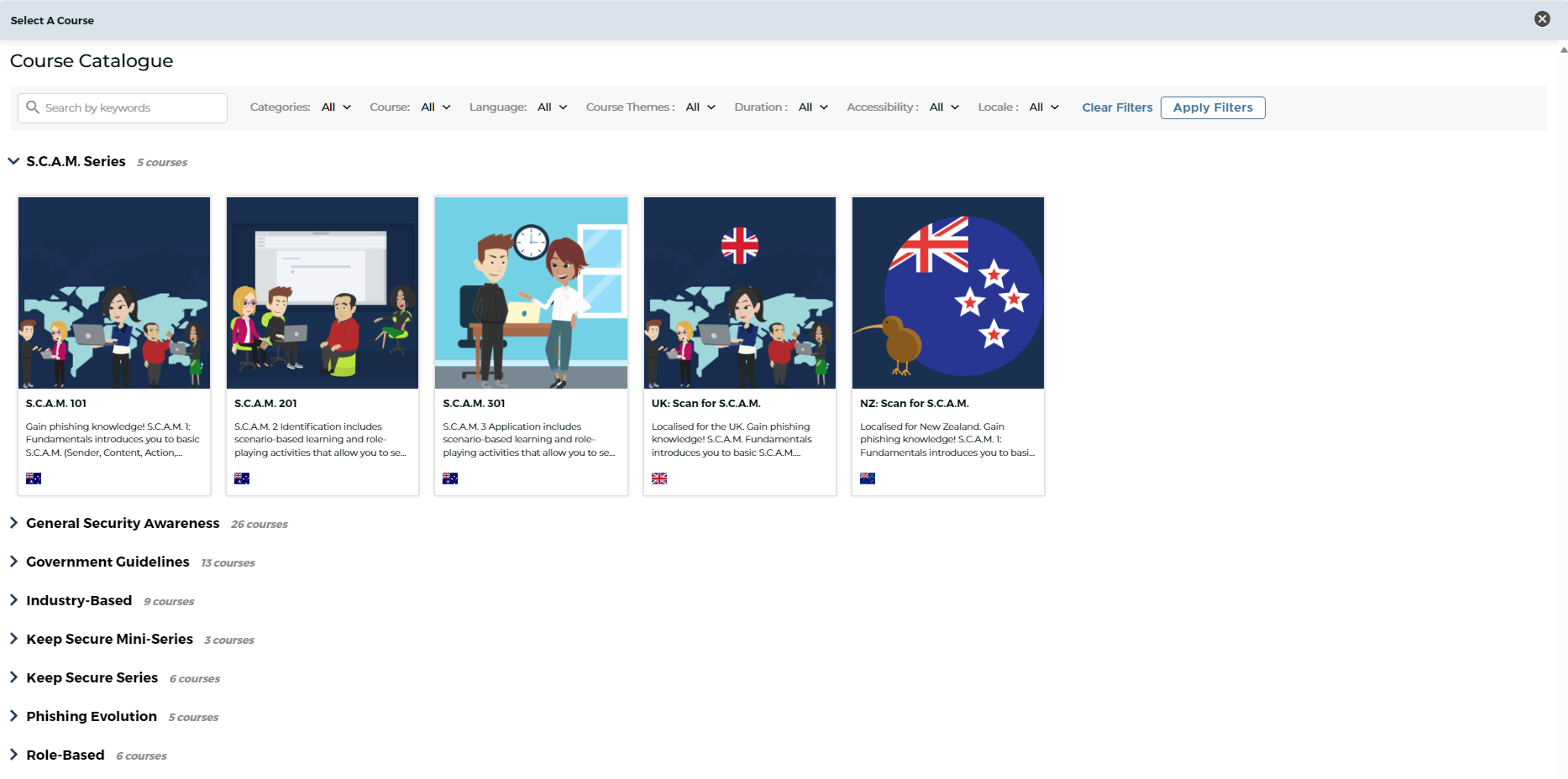The image size is (1568, 779).
Task: Open the Course filter dropdown
Action: click(x=436, y=107)
